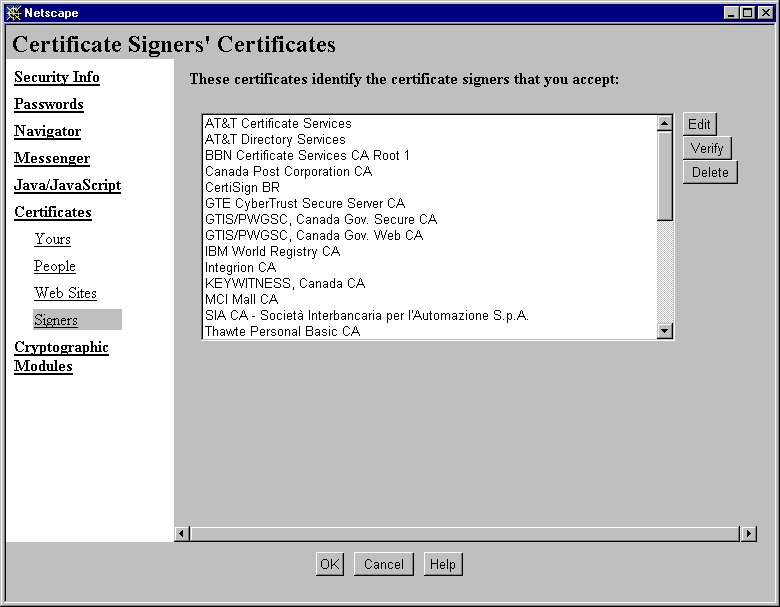
Task: Maximize the Netscape window
Action: (747, 13)
